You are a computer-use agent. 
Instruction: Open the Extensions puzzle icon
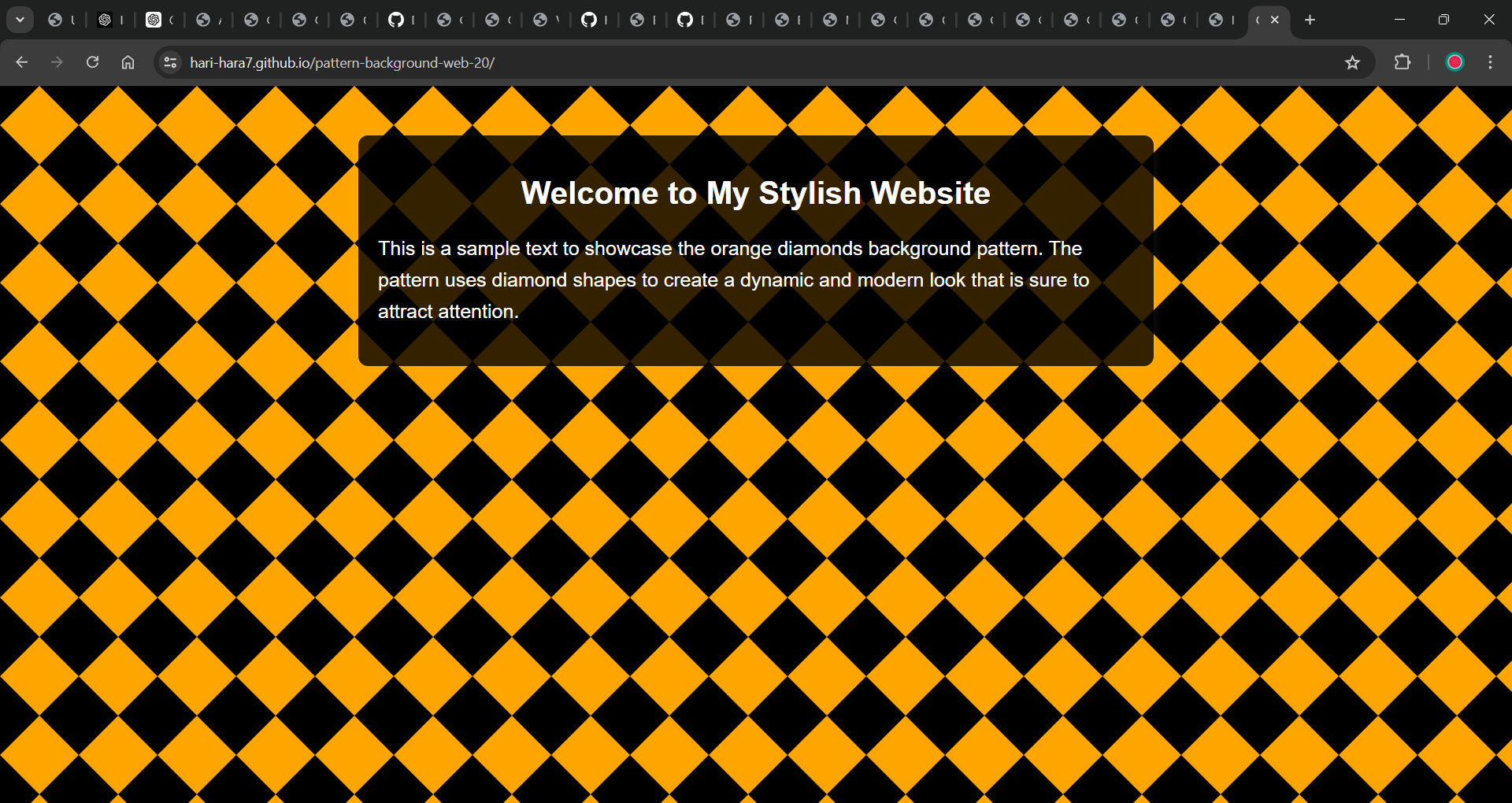tap(1403, 62)
